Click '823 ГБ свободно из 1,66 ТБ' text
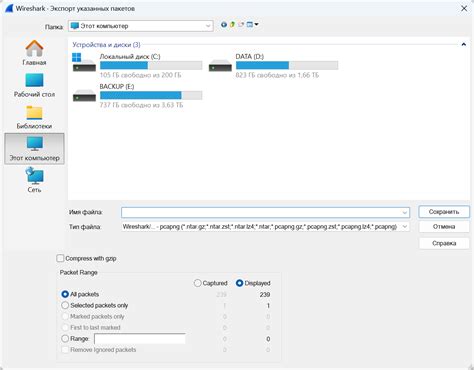Screen dimensions: 474x370 [277, 75]
